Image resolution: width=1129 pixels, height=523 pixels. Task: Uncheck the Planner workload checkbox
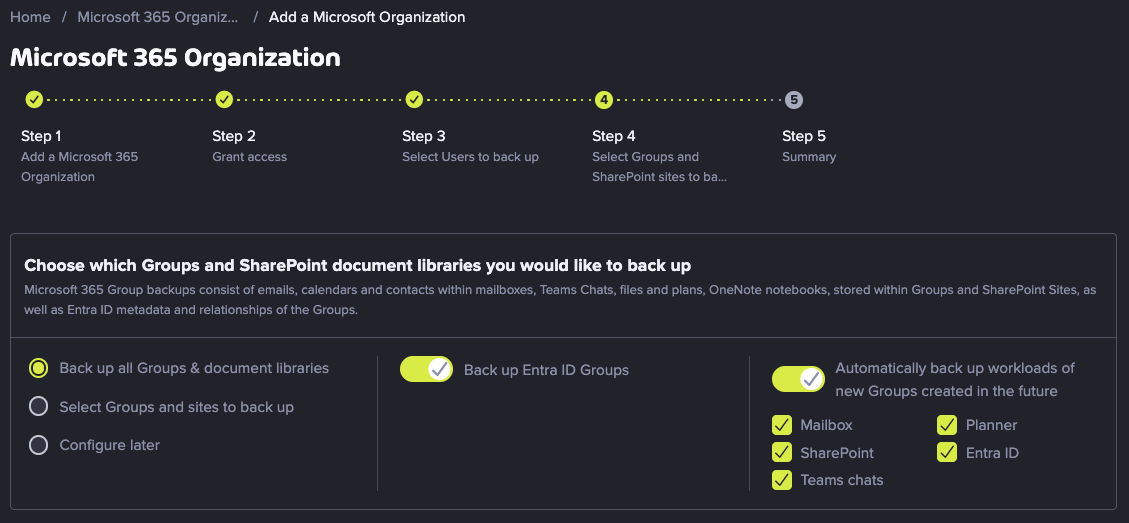[947, 425]
